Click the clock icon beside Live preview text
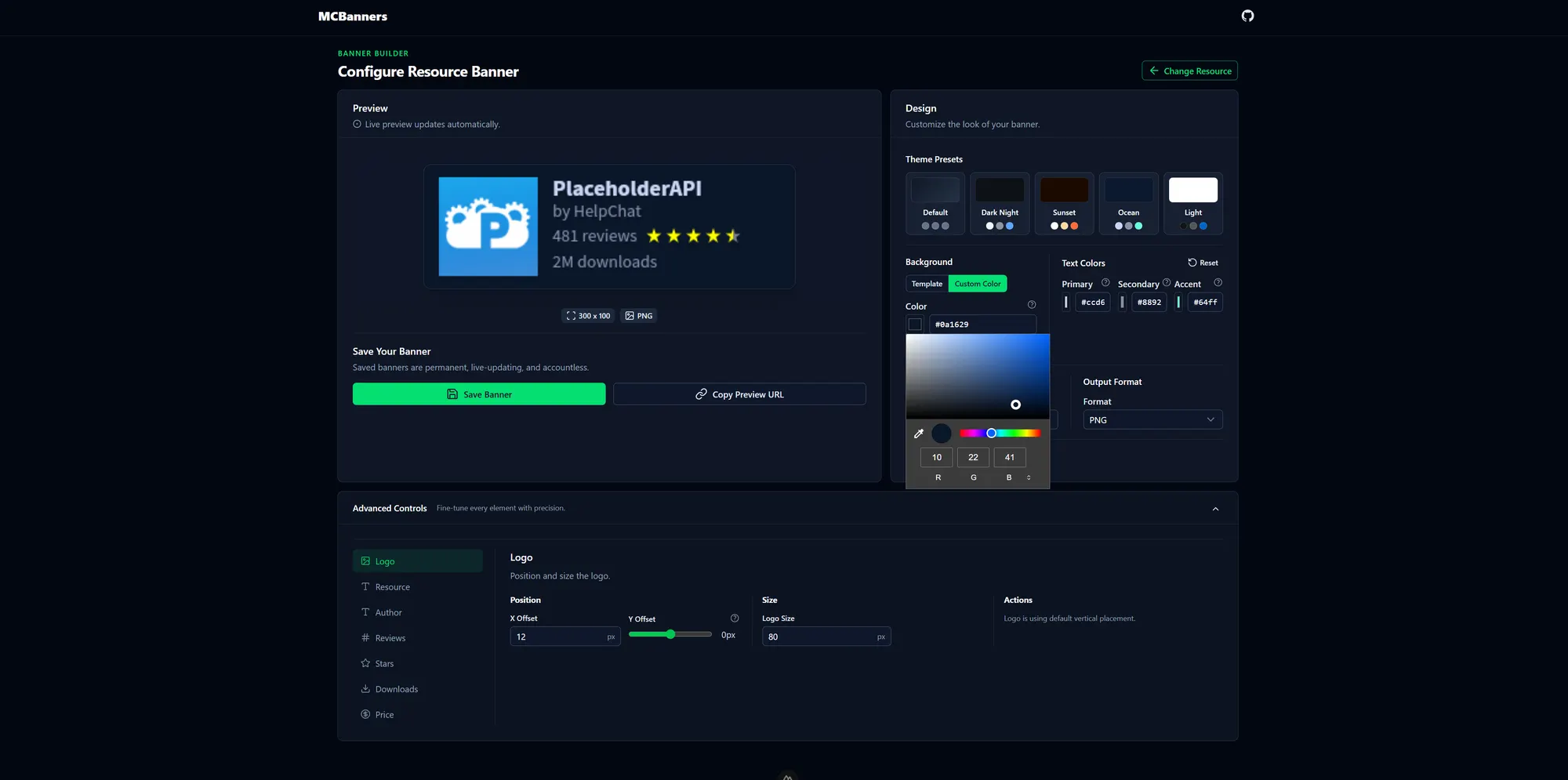 pyautogui.click(x=358, y=125)
